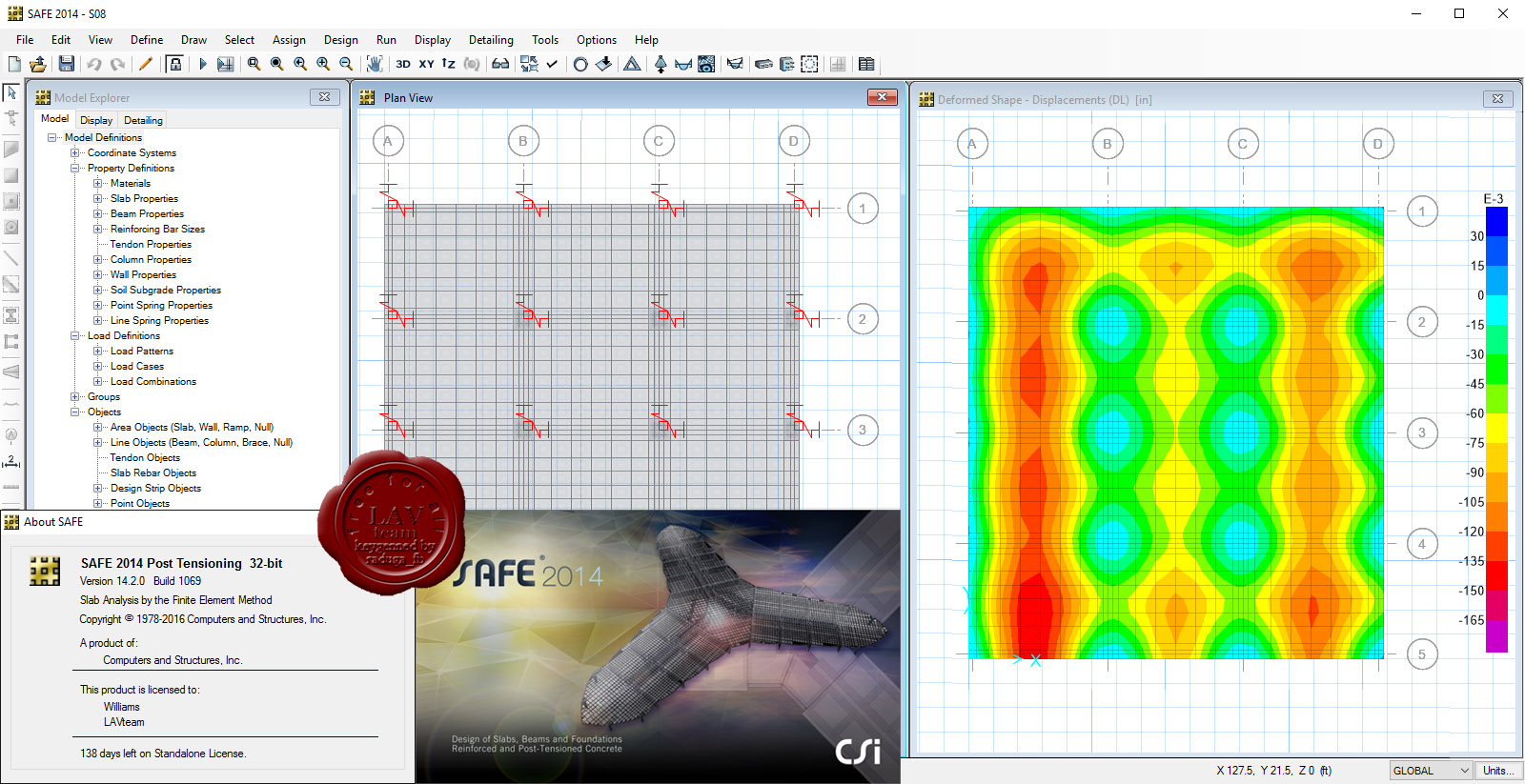
Task: Open the Run menu
Action: 386,40
